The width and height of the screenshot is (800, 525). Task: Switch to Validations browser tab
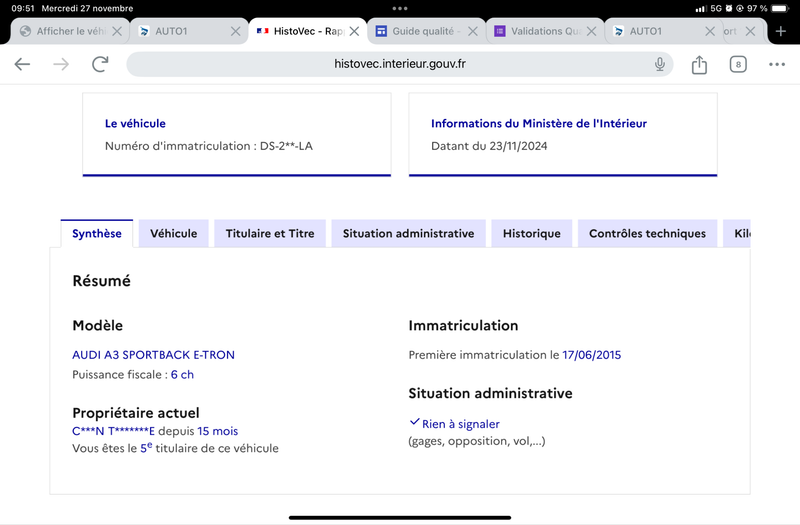point(545,31)
